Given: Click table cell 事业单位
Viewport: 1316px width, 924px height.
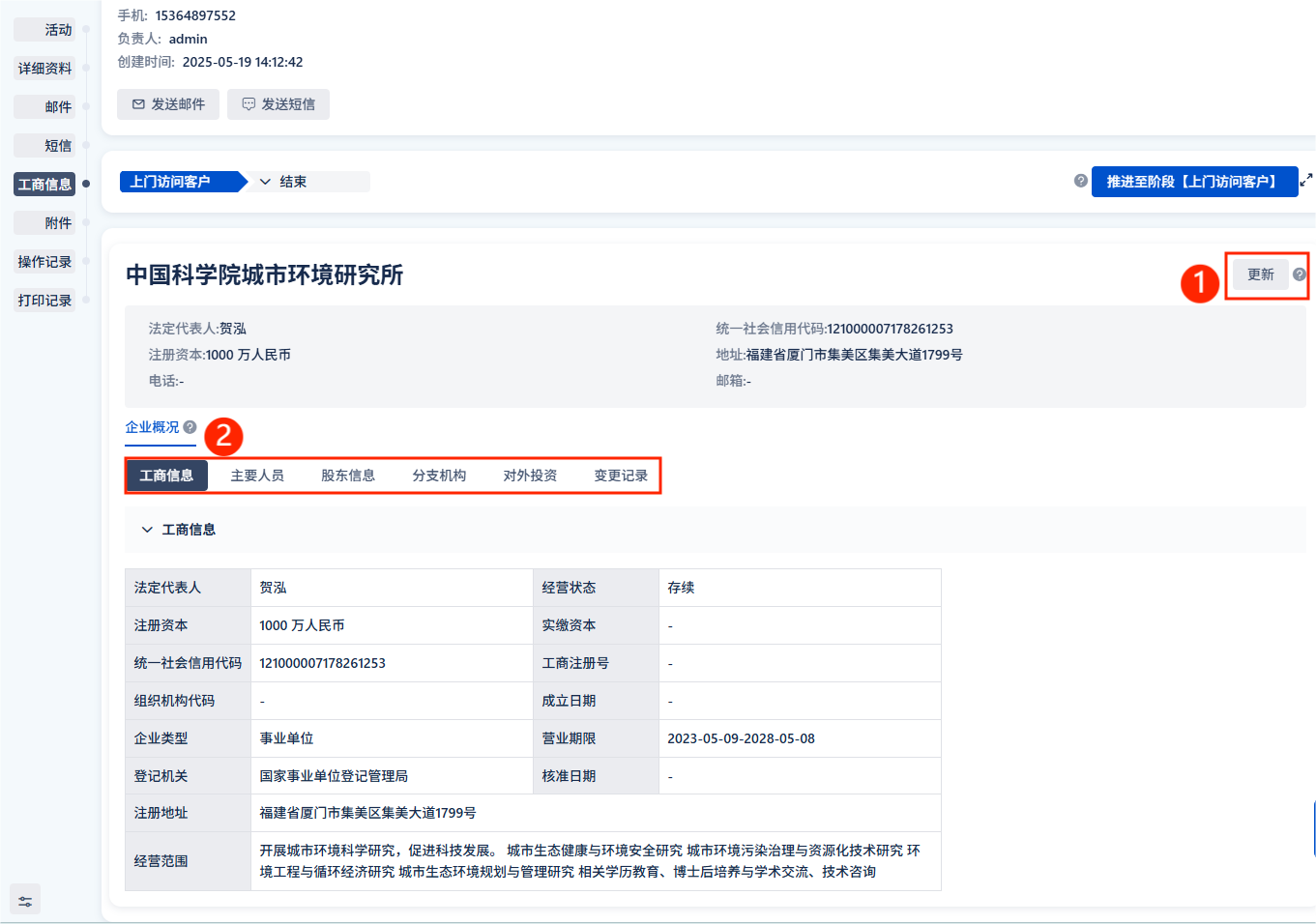Looking at the screenshot, I should [x=392, y=738].
